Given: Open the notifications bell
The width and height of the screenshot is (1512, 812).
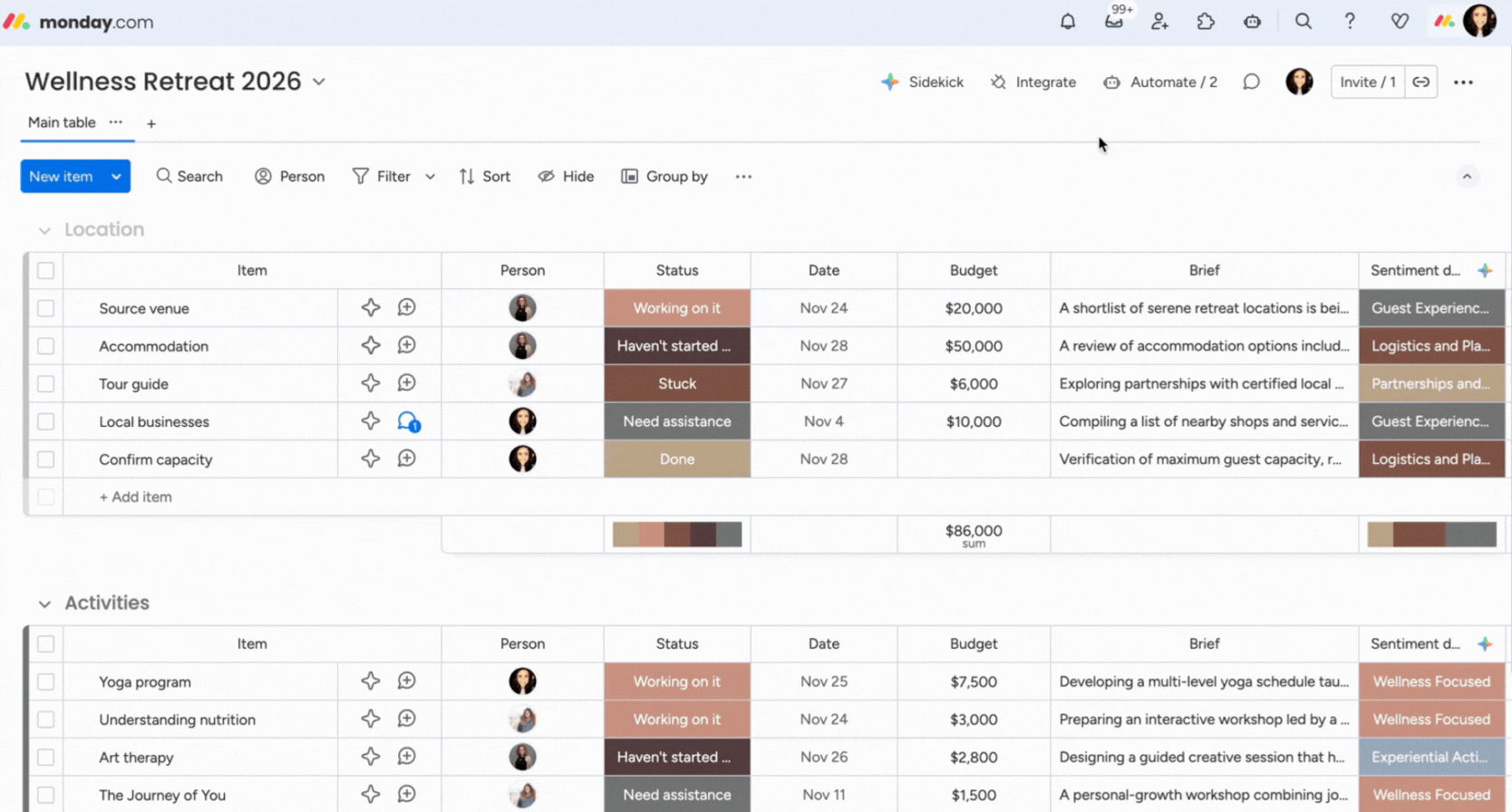Looking at the screenshot, I should pos(1068,22).
